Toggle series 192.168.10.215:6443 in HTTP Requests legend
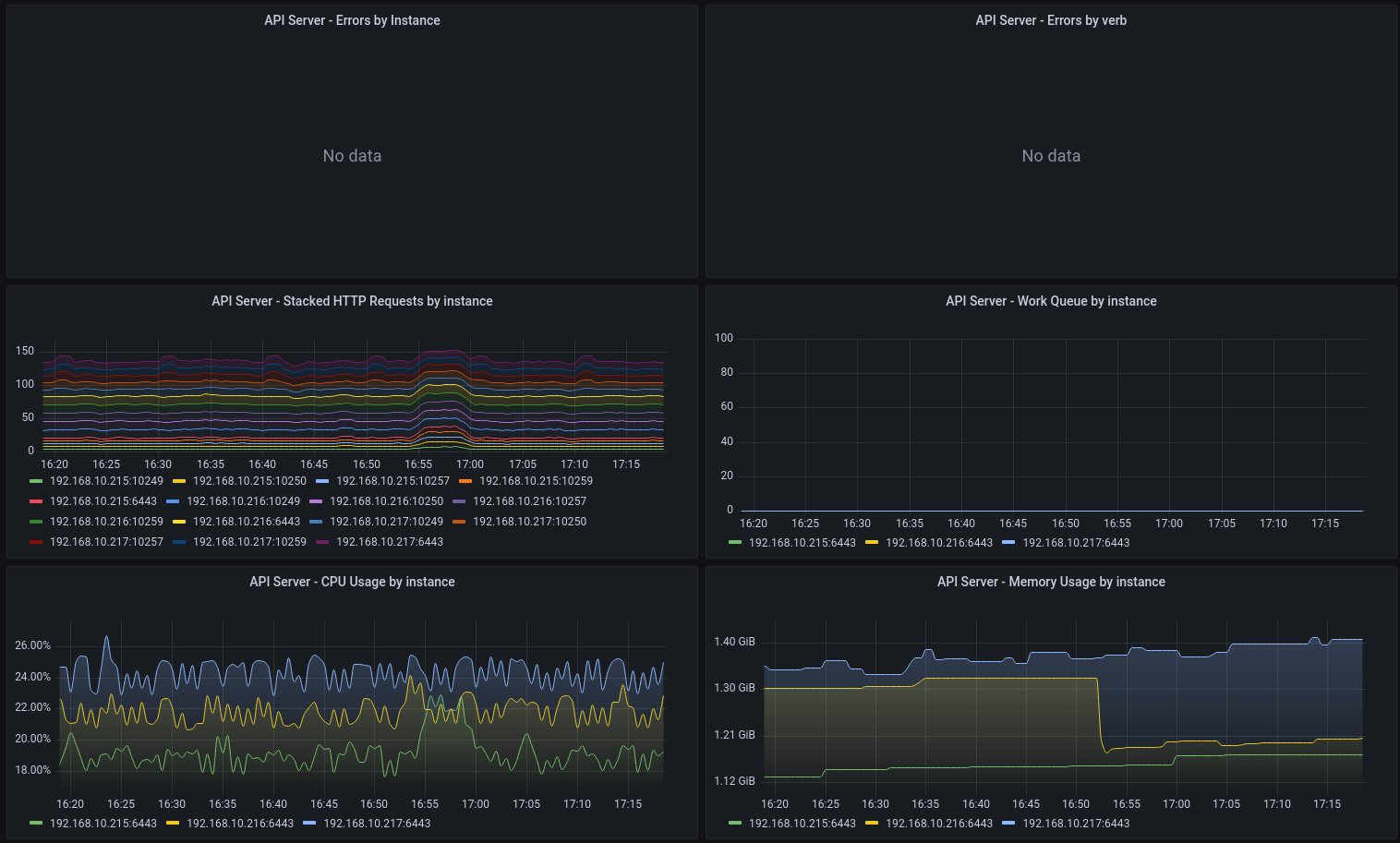The height and width of the screenshot is (843, 1400). 103,501
